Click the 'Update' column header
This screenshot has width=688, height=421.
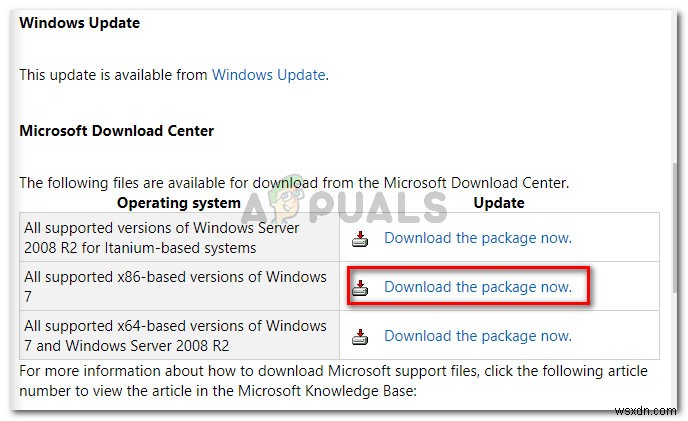(x=498, y=203)
